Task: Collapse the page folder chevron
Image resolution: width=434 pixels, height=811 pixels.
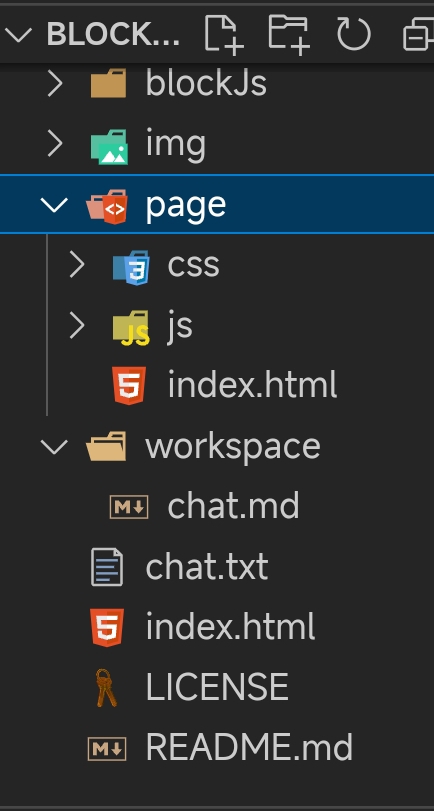Action: (54, 205)
